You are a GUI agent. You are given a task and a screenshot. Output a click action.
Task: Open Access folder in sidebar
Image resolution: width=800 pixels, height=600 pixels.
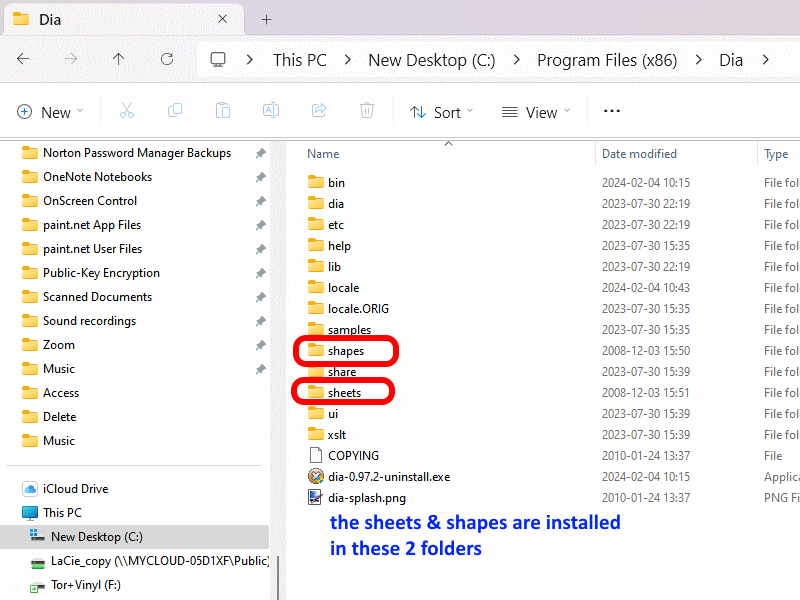[x=51, y=392]
